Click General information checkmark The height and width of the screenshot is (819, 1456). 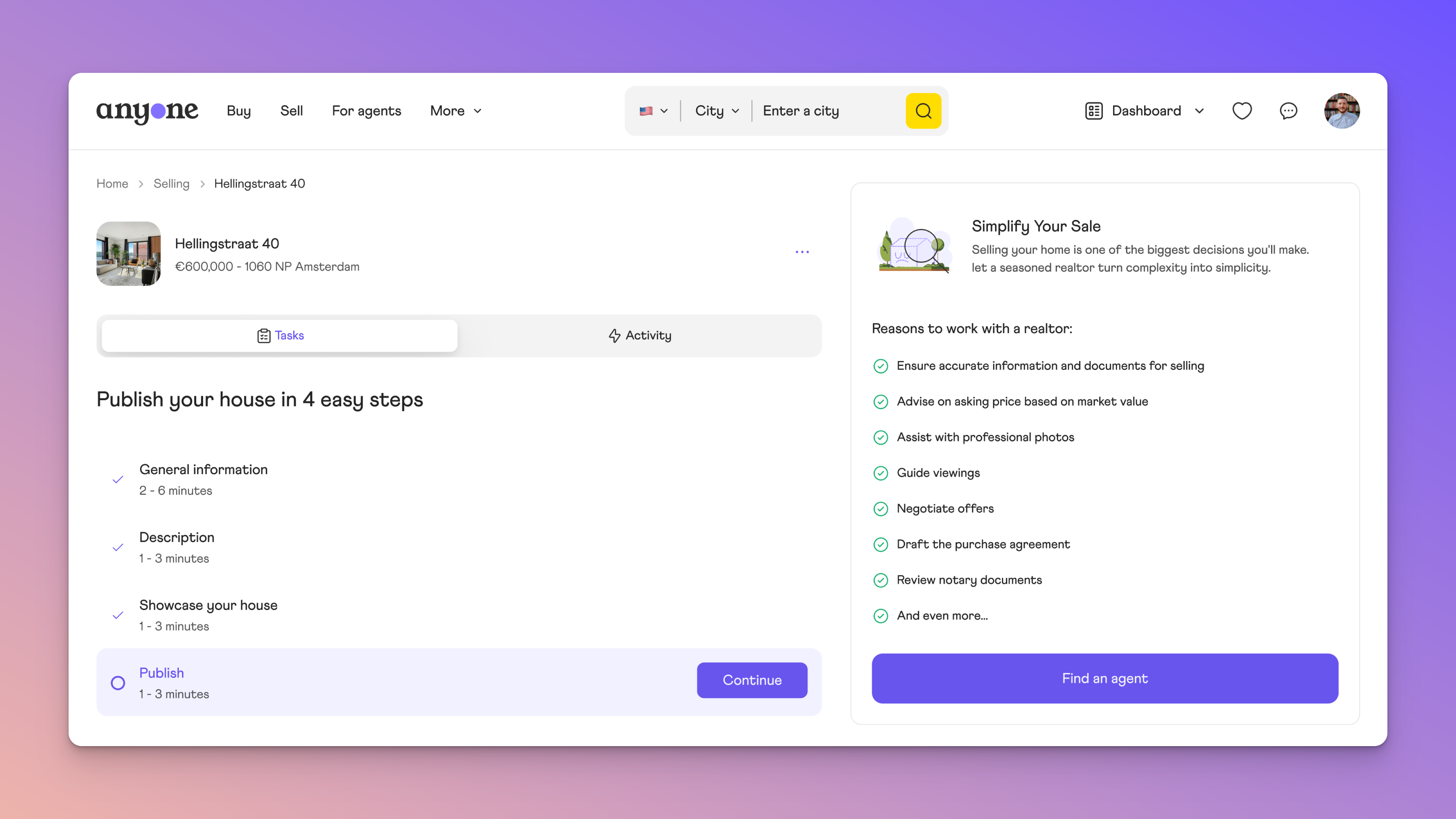118,480
